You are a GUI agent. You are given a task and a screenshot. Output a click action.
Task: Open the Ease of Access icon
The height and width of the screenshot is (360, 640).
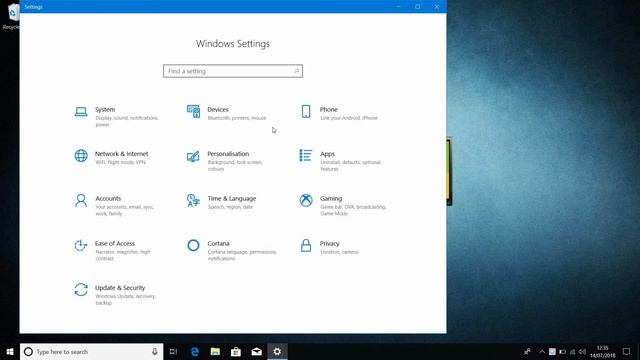pos(81,245)
